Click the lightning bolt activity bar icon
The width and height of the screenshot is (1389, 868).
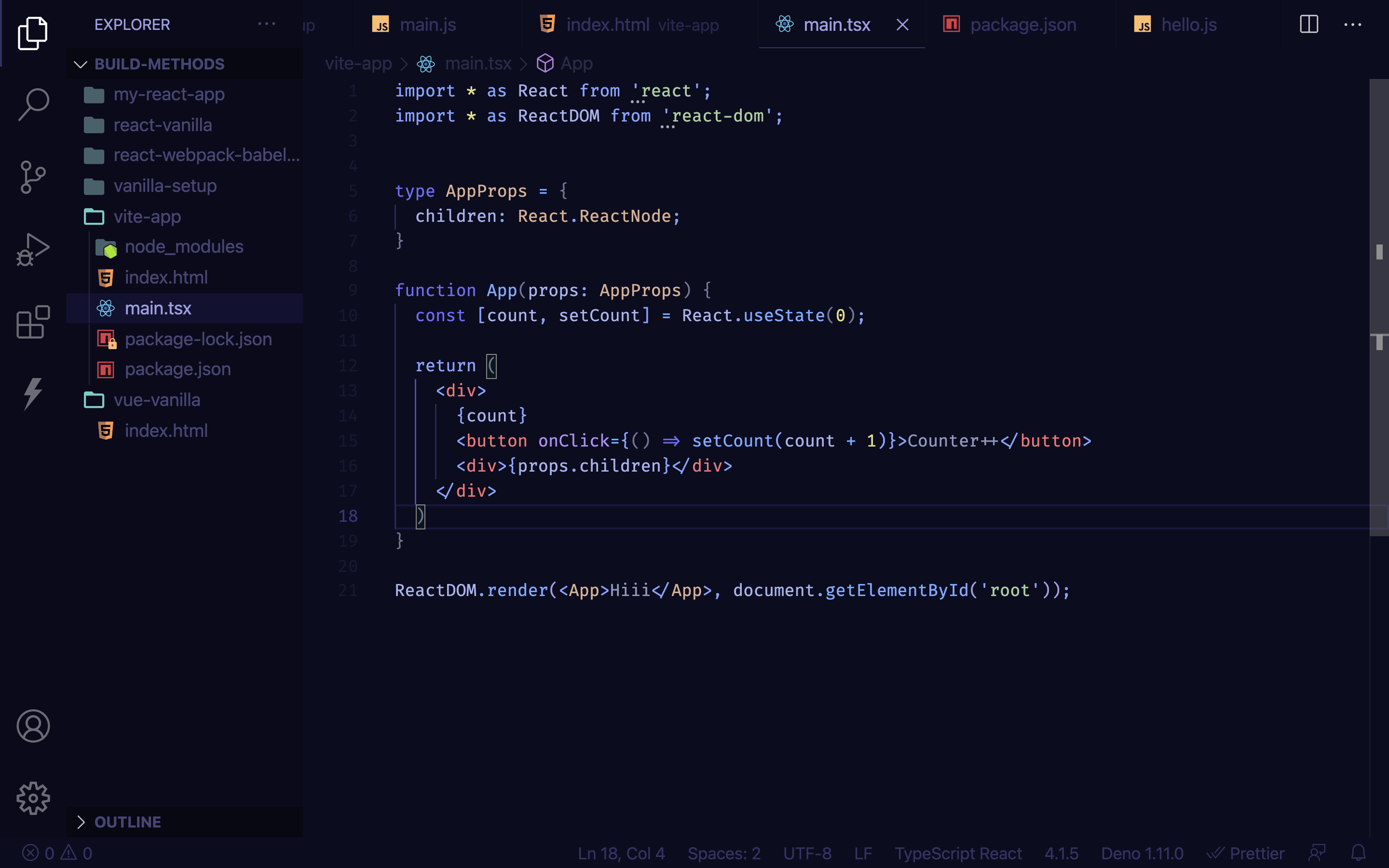click(33, 394)
